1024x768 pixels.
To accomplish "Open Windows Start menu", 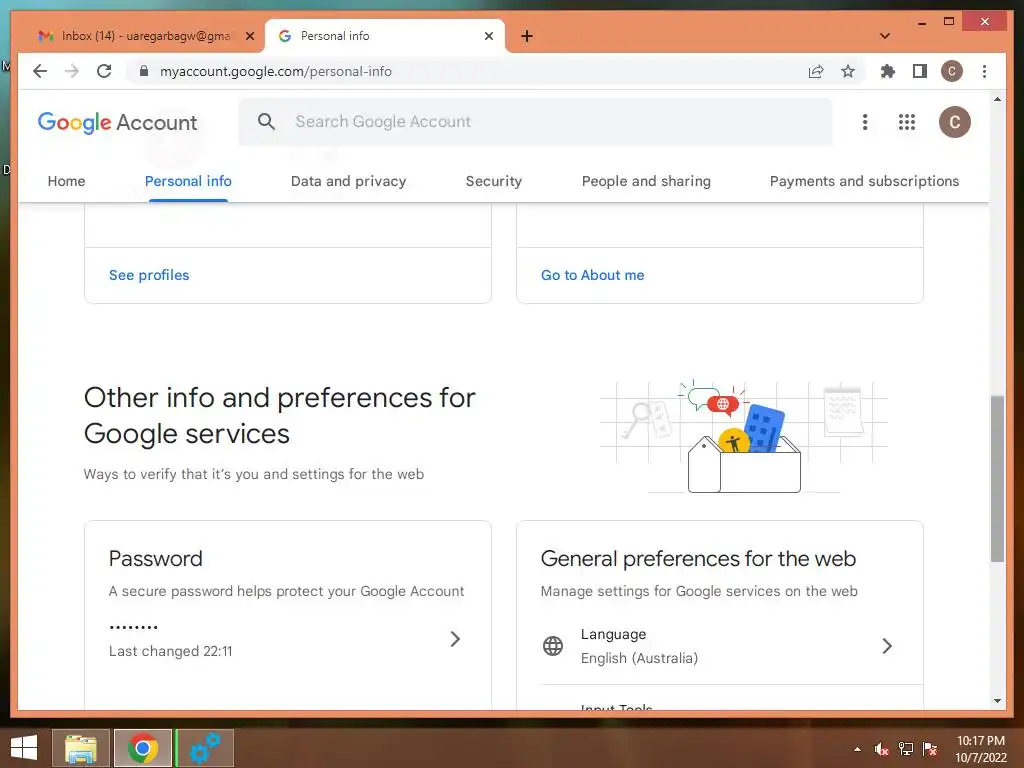I will tap(24, 748).
